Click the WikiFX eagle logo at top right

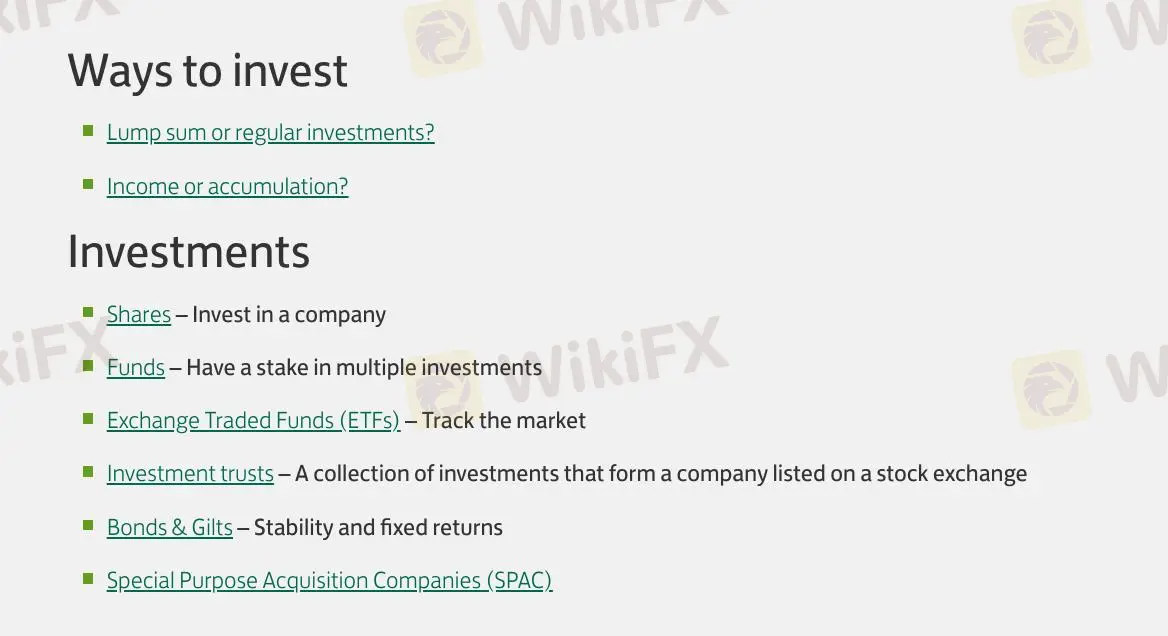click(1050, 38)
